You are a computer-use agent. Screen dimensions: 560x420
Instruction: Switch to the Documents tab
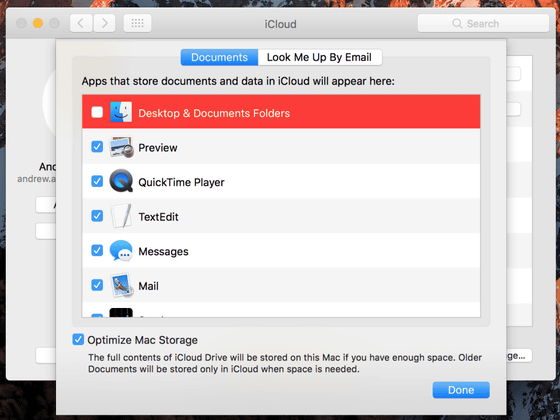pos(219,57)
